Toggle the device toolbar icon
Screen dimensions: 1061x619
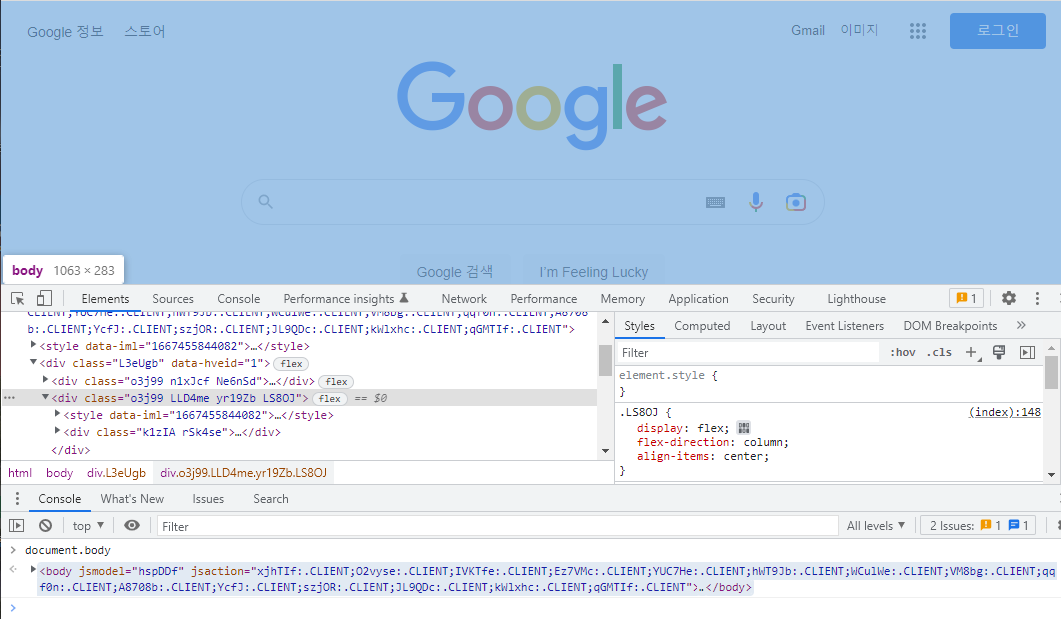(45, 298)
